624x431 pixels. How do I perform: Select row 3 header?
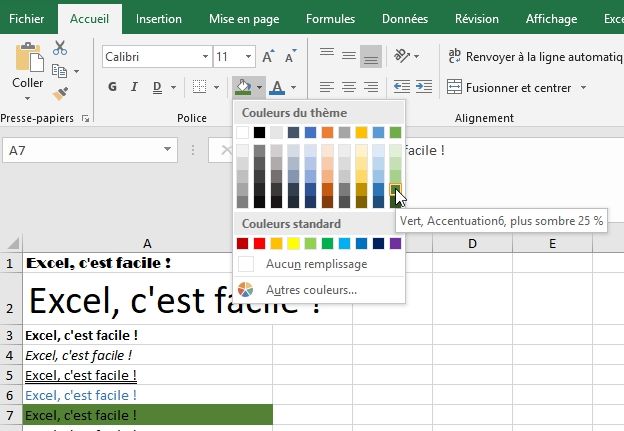10,335
